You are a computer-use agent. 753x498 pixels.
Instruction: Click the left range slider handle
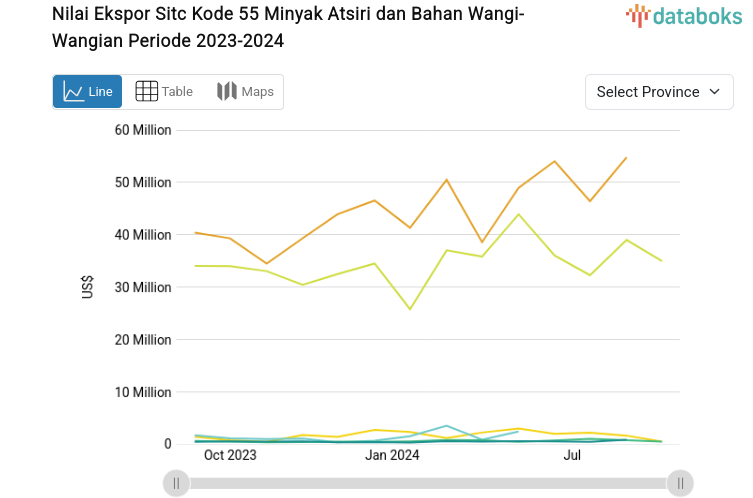(x=176, y=484)
